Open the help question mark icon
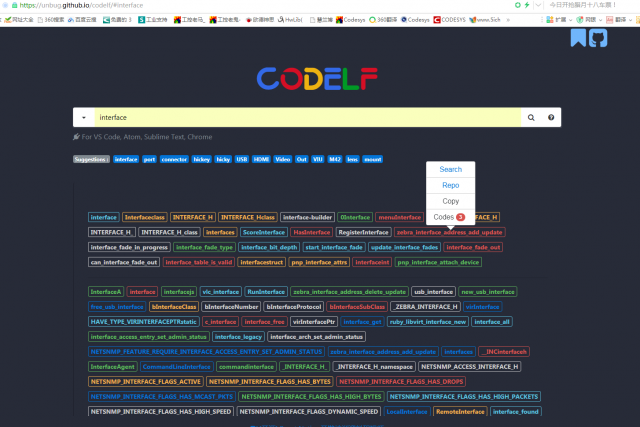The width and height of the screenshot is (640, 427). [x=551, y=117]
